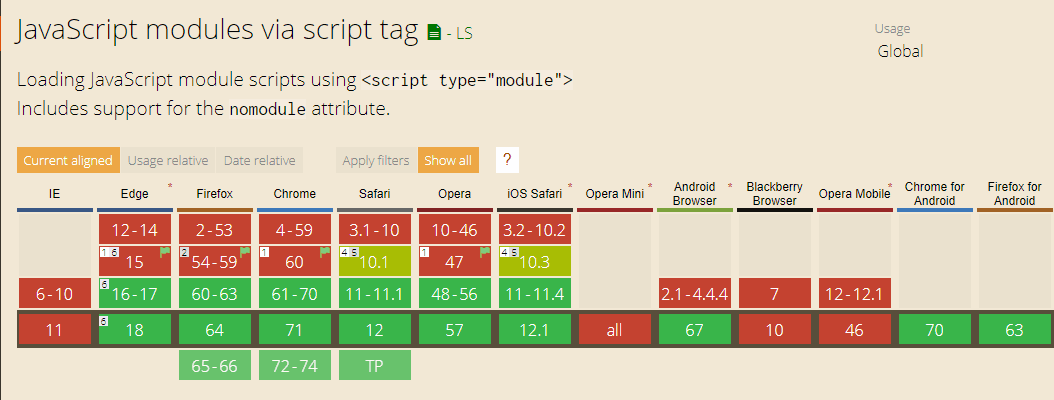Click the green flag on Opera 47
The height and width of the screenshot is (400, 1054).
click(485, 252)
